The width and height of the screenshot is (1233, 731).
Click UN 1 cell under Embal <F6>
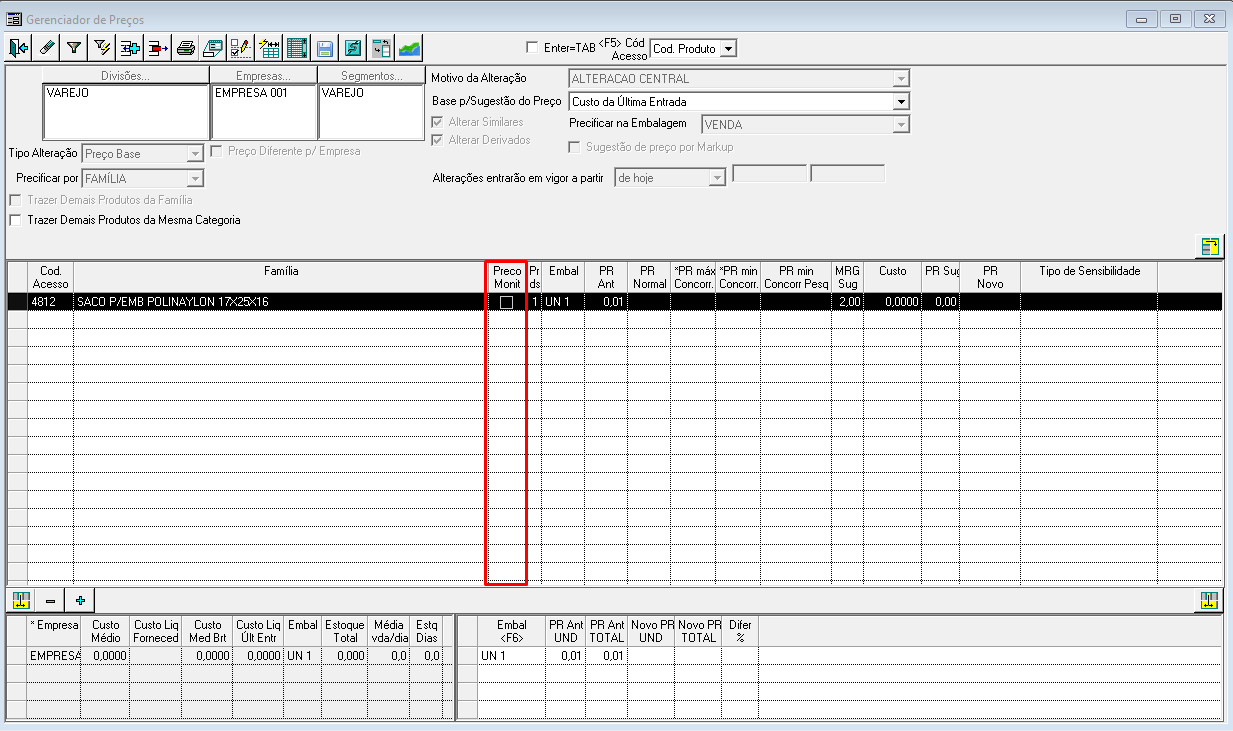(x=512, y=656)
